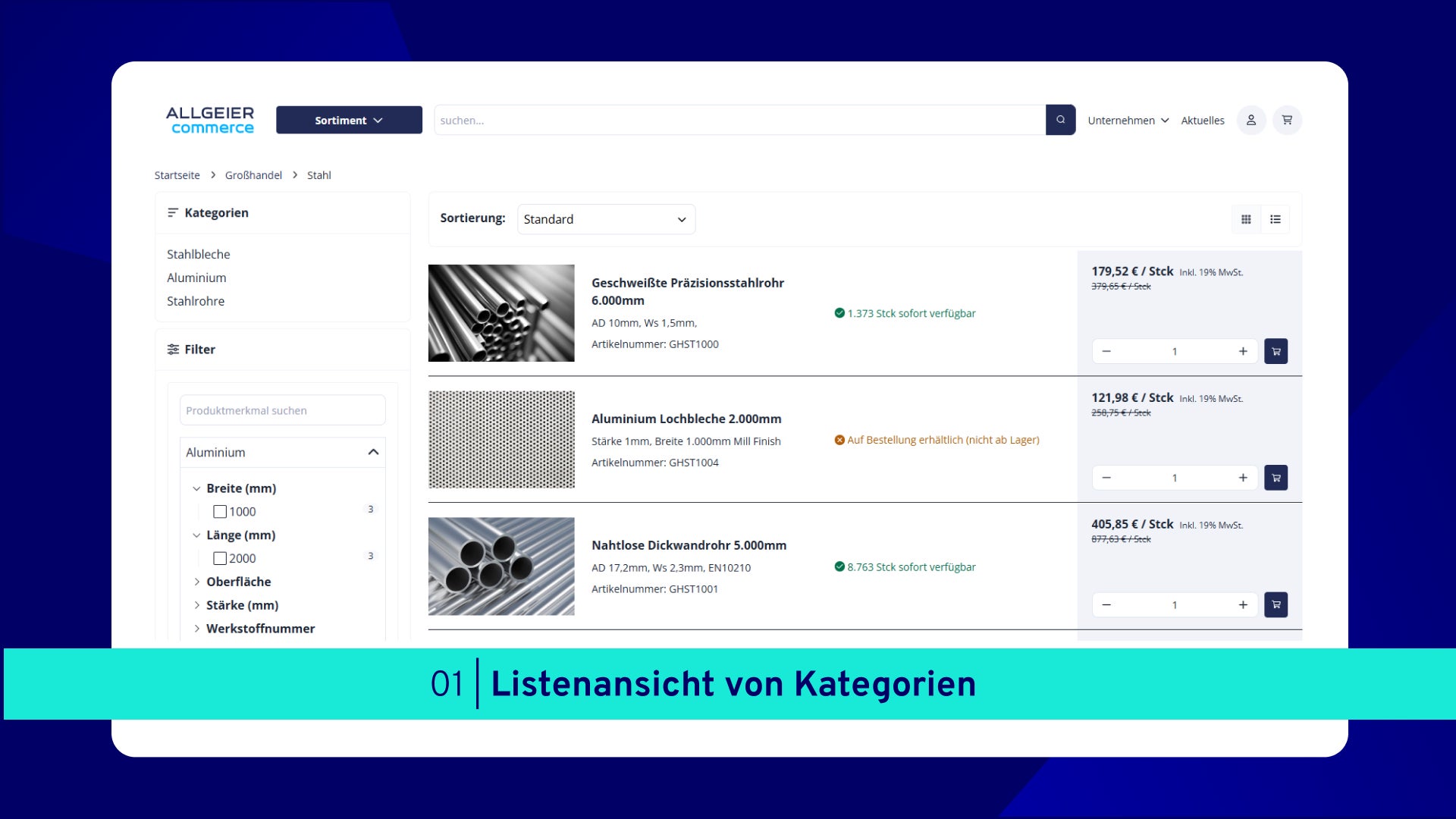The image size is (1456, 819).
Task: Open the Sortierung Standard dropdown
Action: pos(605,219)
